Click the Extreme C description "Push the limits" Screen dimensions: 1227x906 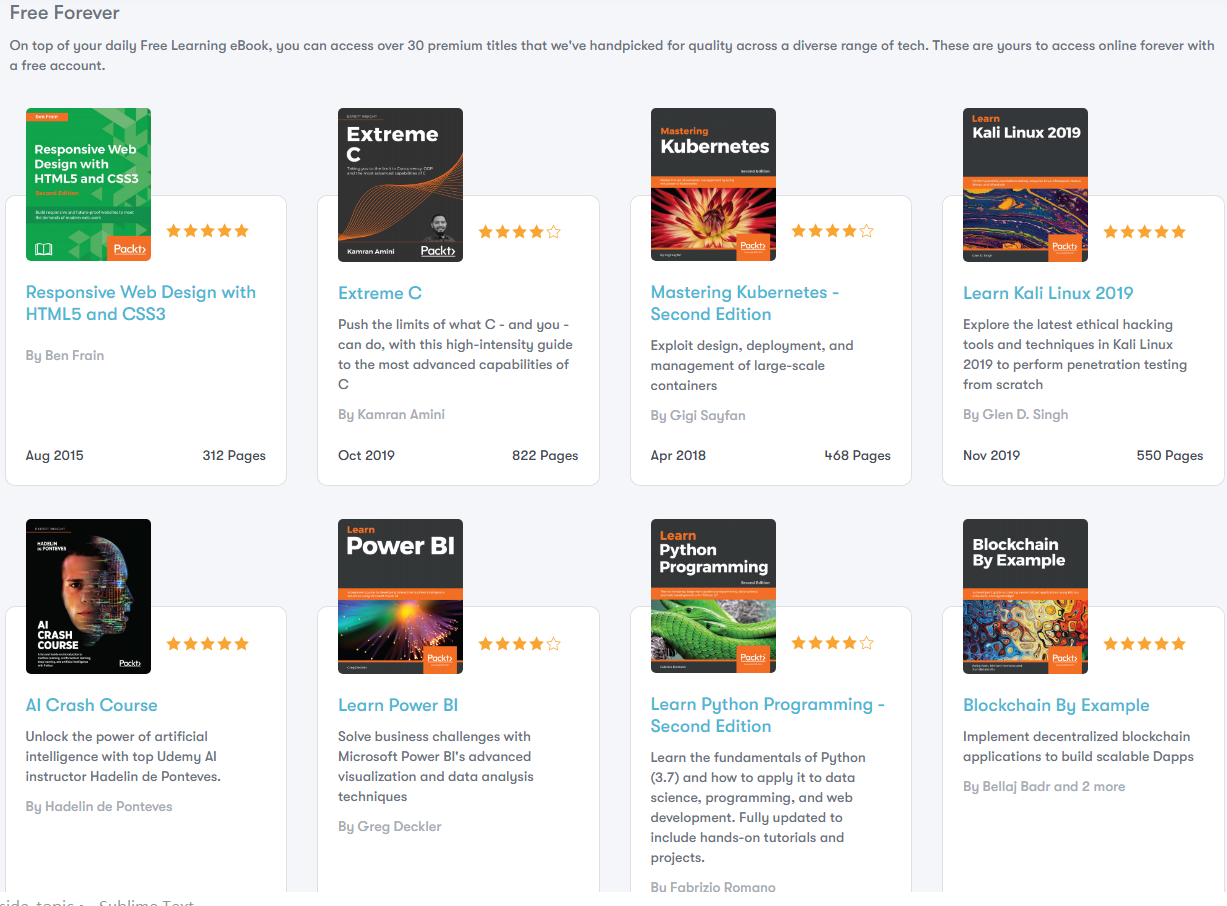pos(455,354)
